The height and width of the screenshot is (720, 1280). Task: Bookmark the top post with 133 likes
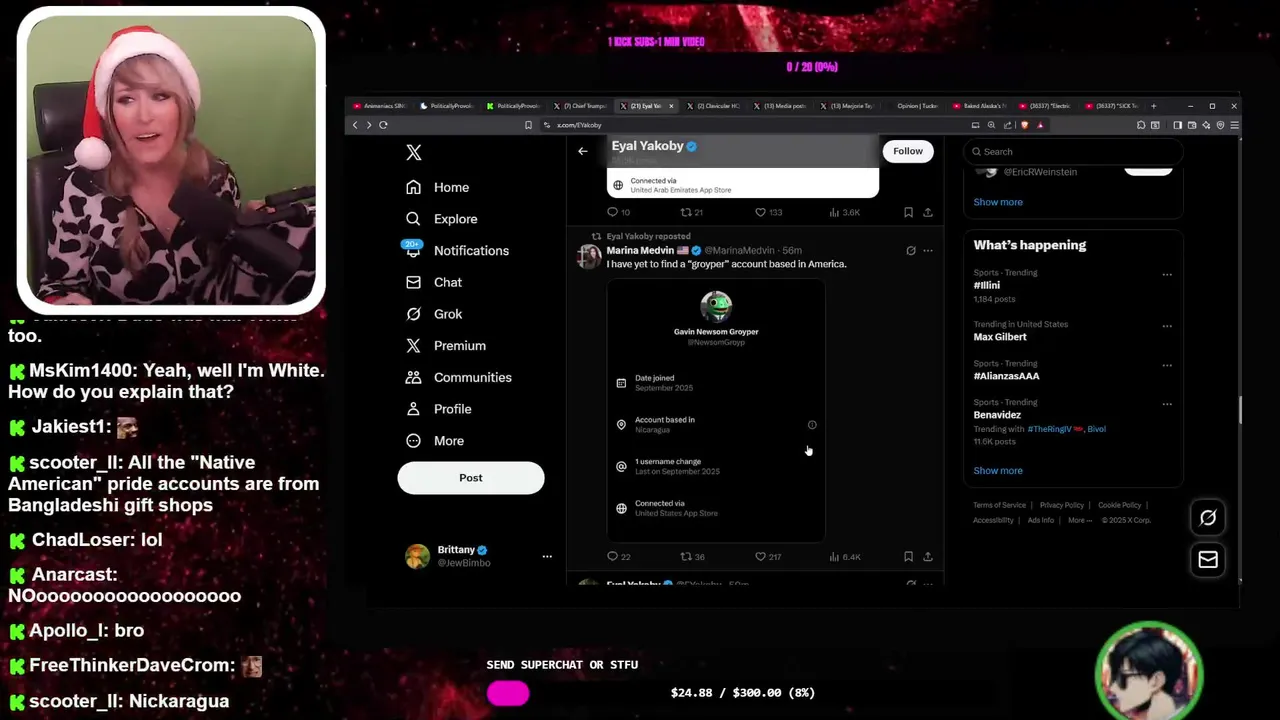908,212
